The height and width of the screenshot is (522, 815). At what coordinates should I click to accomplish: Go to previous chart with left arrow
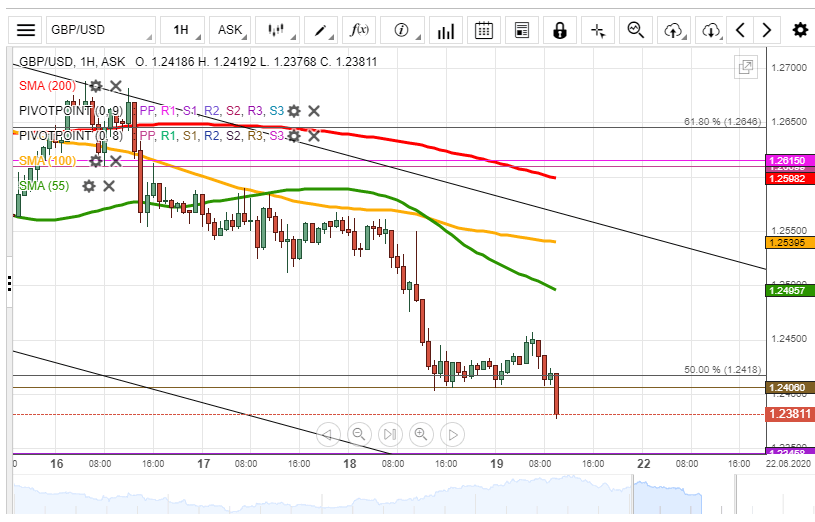point(741,30)
